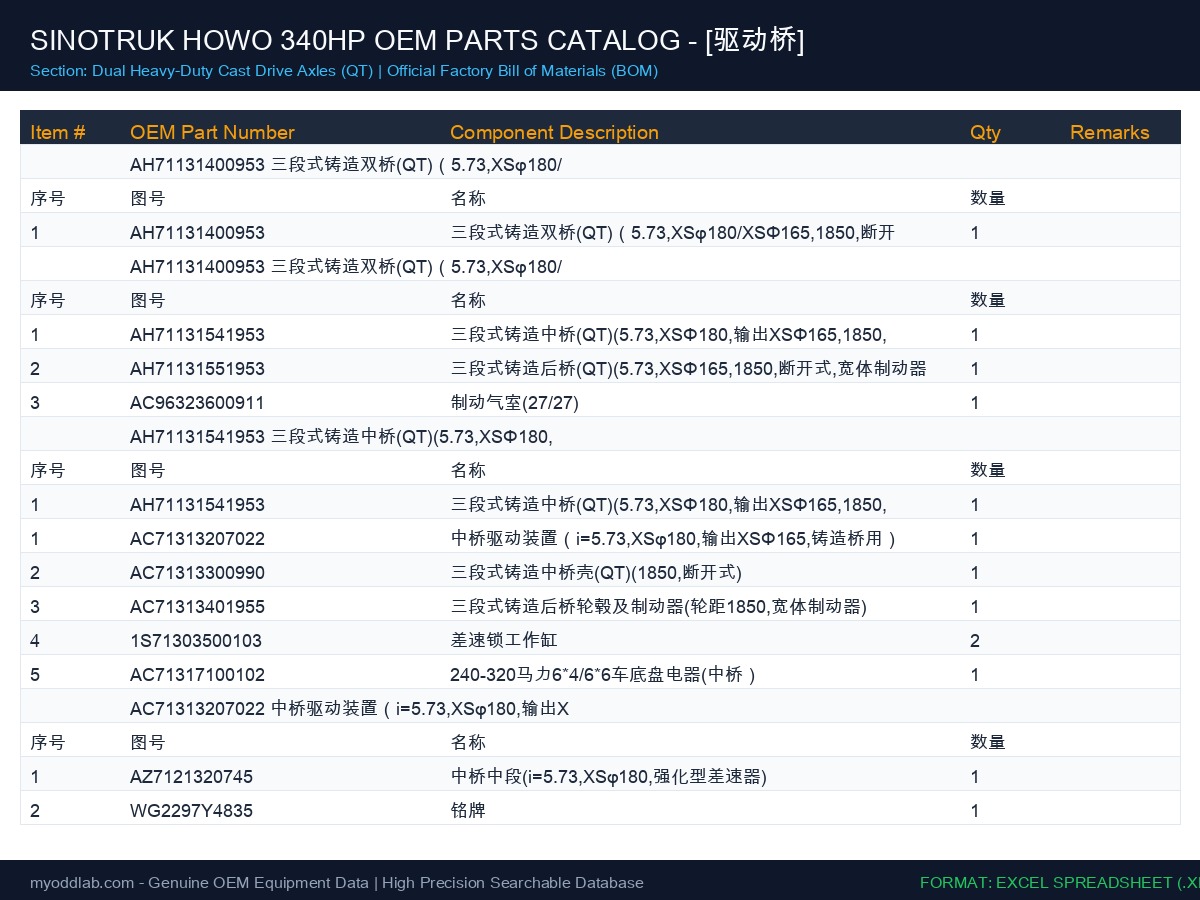1200x900 pixels.
Task: Click the section heading "AC71313207022 中桥驱动装置（i=5.73,XSφ180,输出X"
Action: (349, 709)
